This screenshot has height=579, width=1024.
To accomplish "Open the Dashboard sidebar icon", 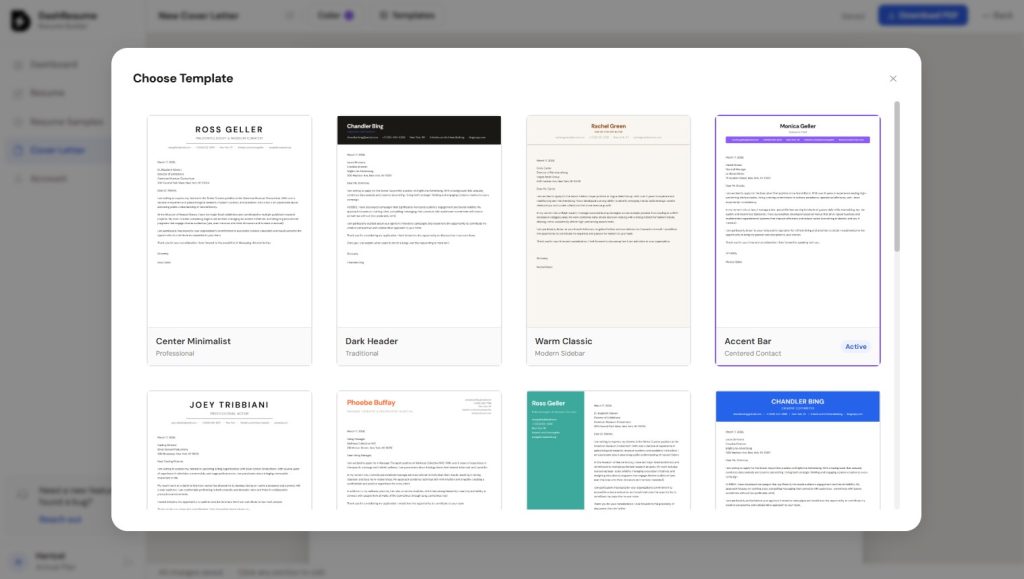I will 17,65.
